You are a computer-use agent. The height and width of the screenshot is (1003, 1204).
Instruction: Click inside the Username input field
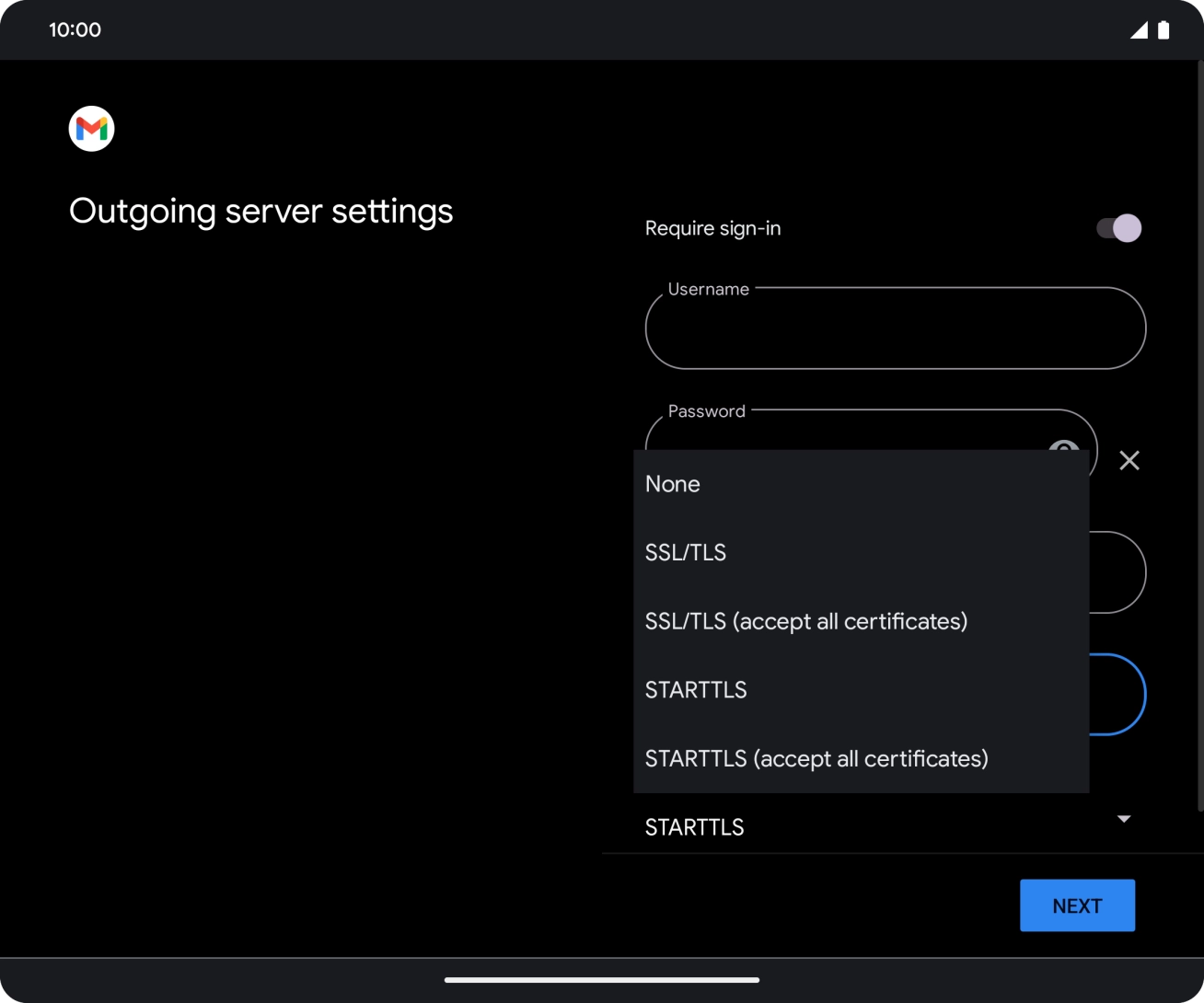point(895,329)
